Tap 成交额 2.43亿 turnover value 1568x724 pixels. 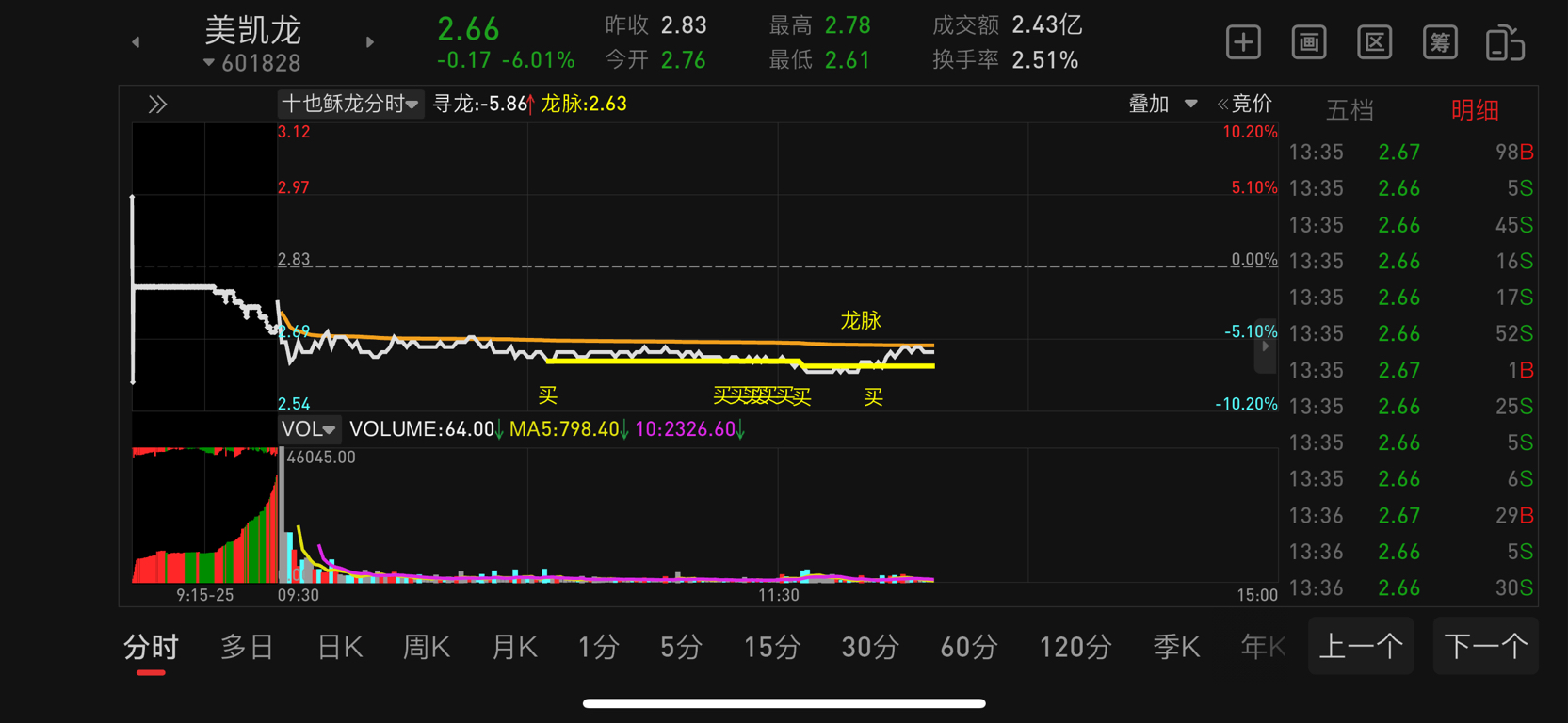1047,25
